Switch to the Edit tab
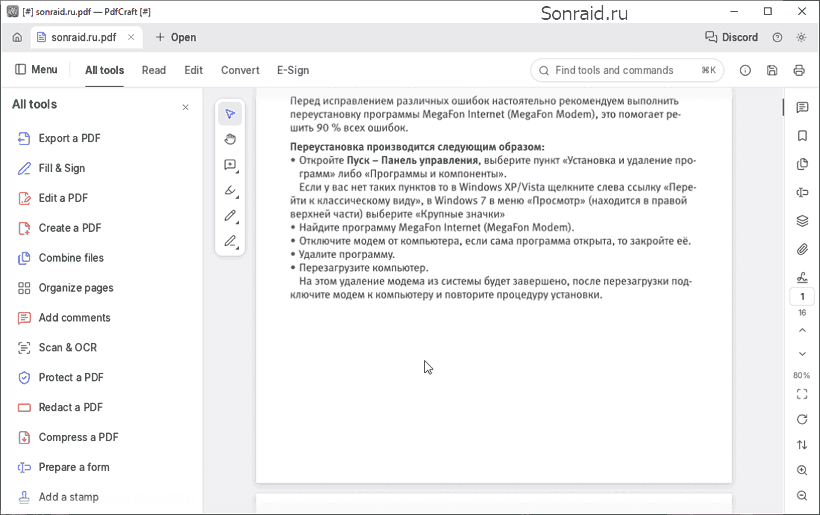 193,70
